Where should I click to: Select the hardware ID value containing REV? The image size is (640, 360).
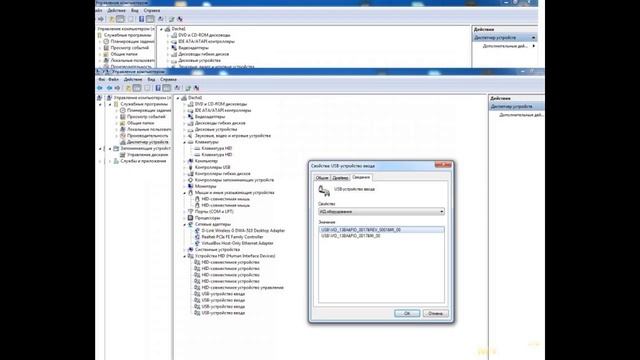(x=381, y=230)
